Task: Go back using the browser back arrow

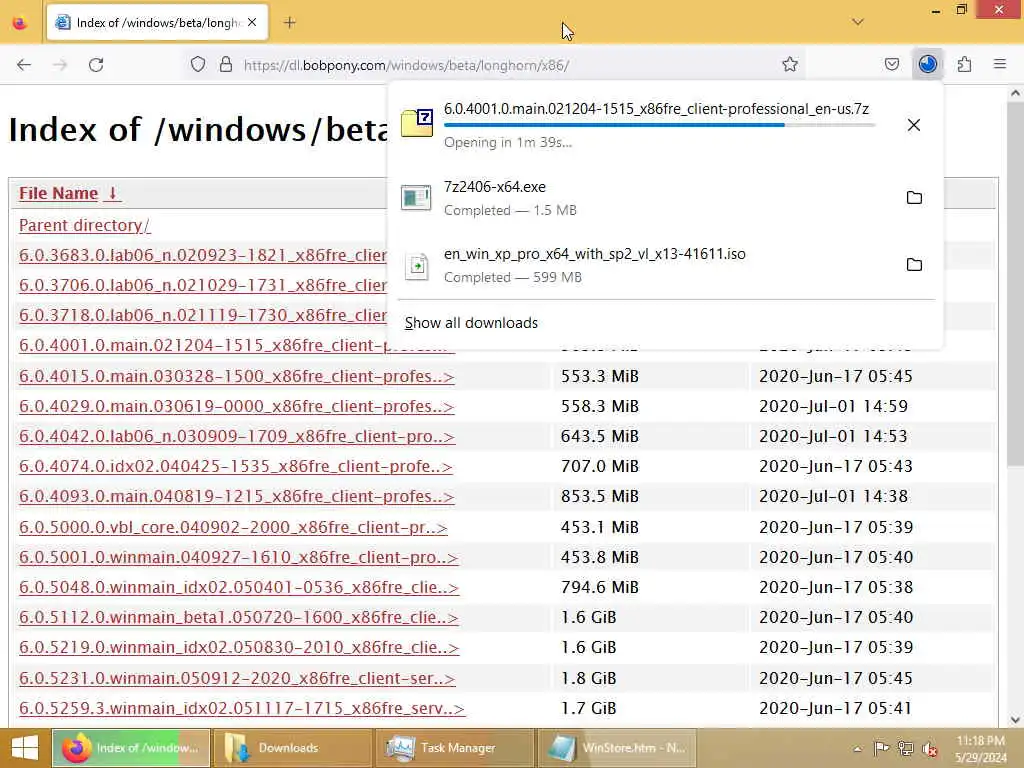Action: click(x=24, y=65)
